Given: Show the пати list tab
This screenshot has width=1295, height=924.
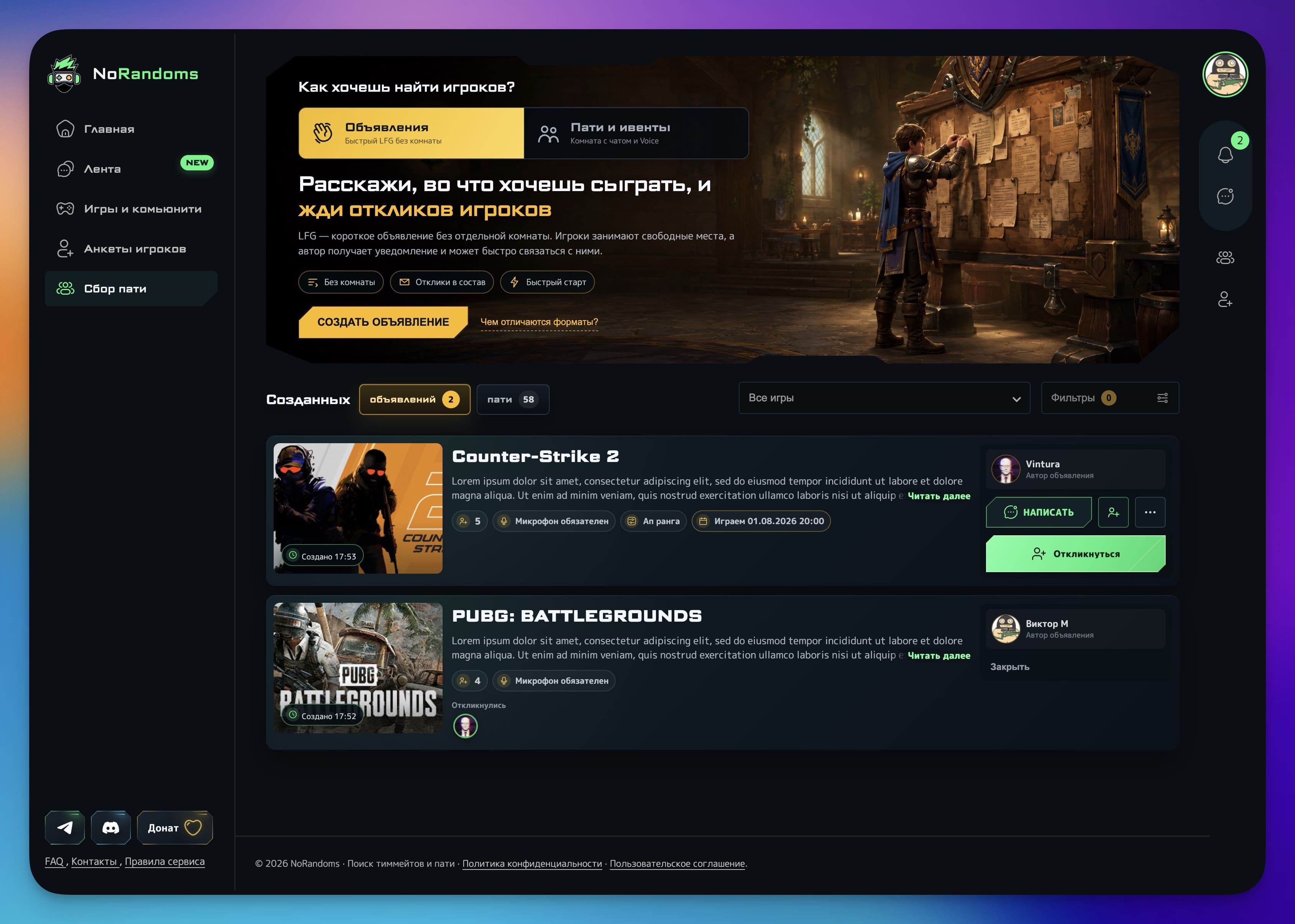Looking at the screenshot, I should pos(513,399).
